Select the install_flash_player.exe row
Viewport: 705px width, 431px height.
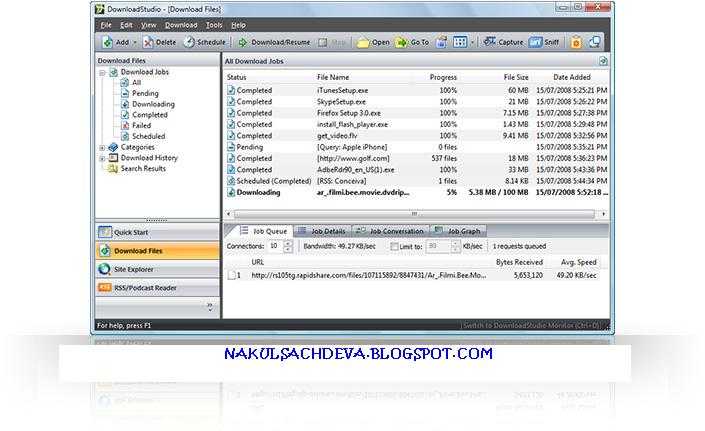[x=417, y=124]
